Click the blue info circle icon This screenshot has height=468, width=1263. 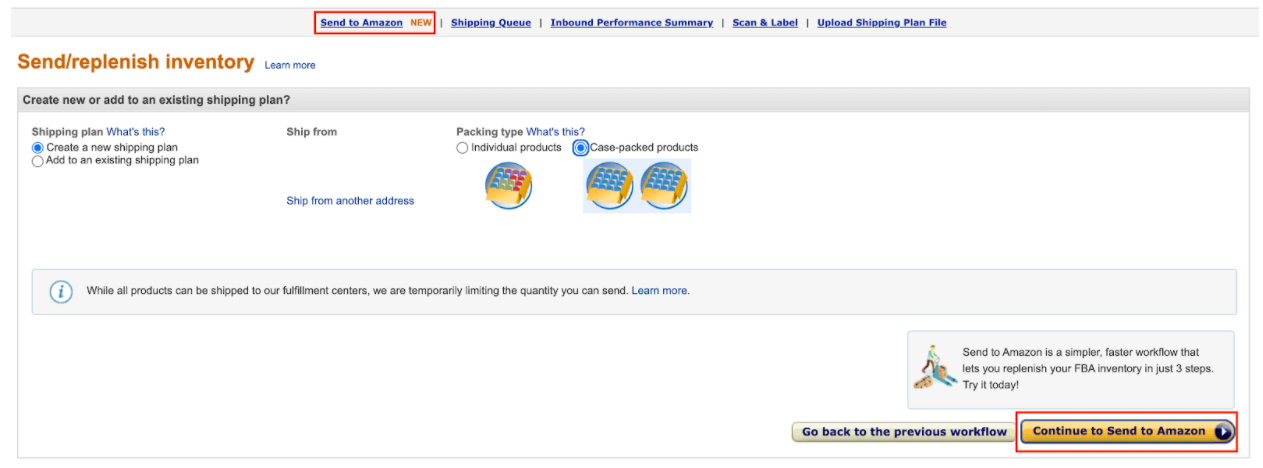61,291
